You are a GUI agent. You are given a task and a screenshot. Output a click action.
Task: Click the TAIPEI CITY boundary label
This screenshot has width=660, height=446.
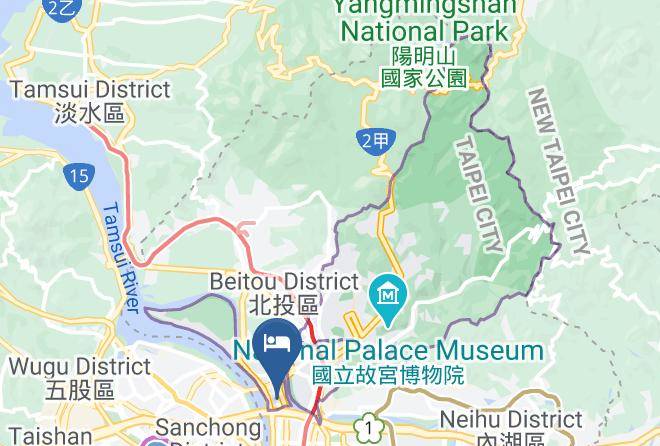[x=481, y=194]
